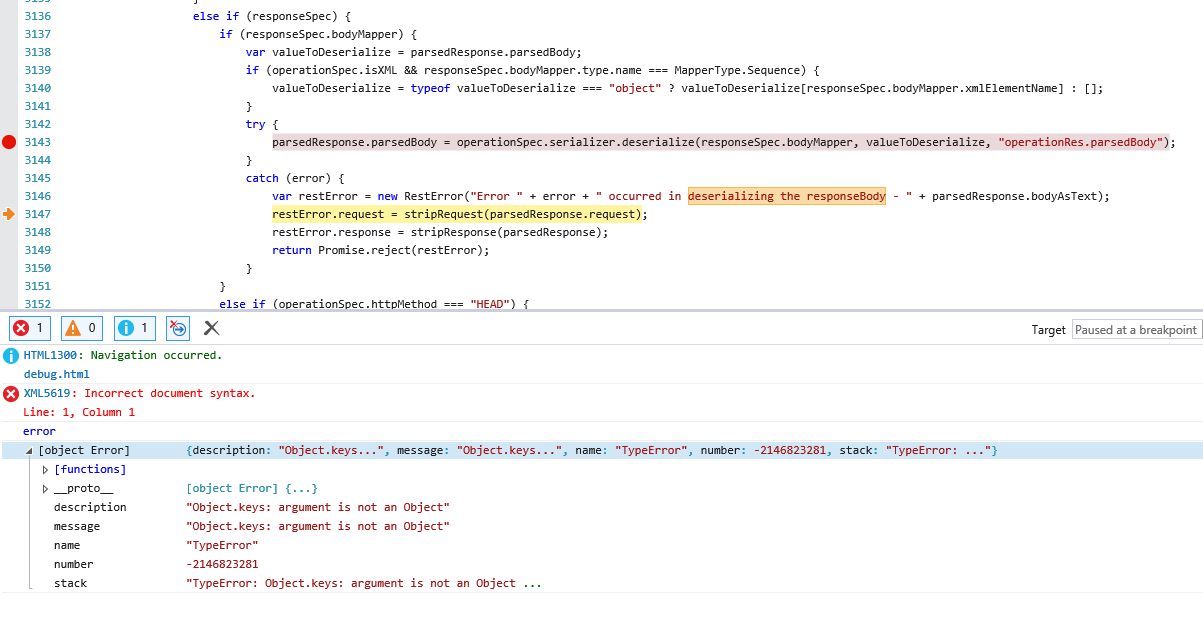This screenshot has width=1203, height=620.
Task: Expand the [functions] node
Action: 46,469
